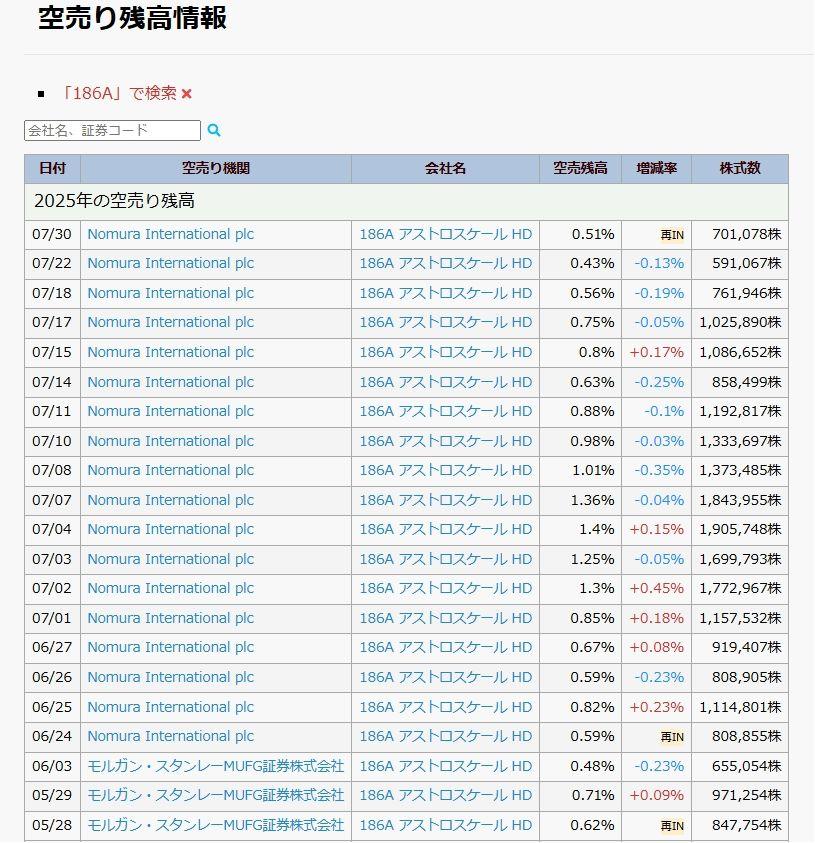Click the 再IN badge on the 05/28 row
This screenshot has height=843, width=815.
click(670, 826)
